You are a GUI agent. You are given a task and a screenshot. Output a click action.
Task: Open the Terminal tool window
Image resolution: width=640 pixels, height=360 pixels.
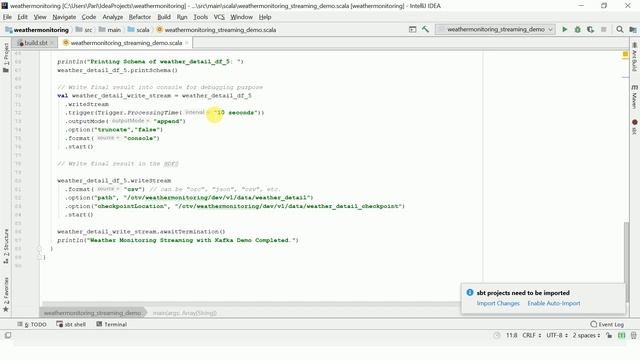111,324
